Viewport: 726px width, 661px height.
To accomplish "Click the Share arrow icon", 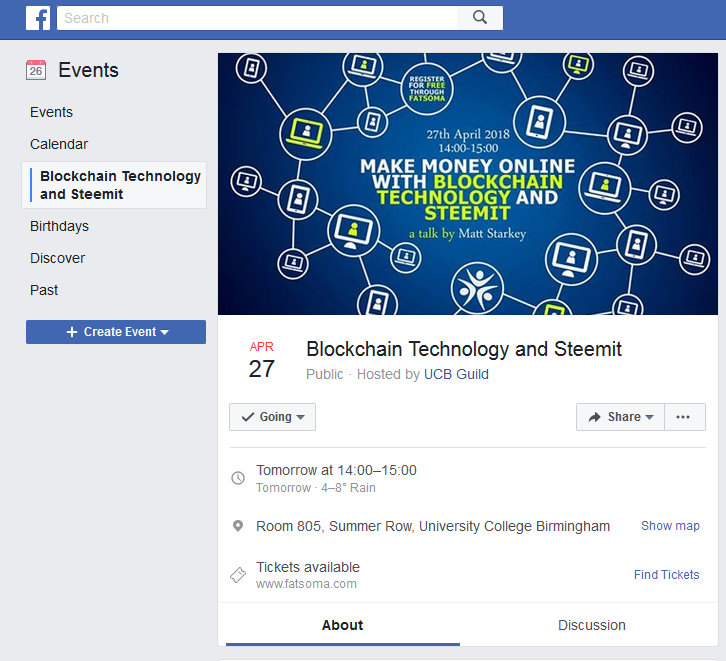I will [x=595, y=417].
